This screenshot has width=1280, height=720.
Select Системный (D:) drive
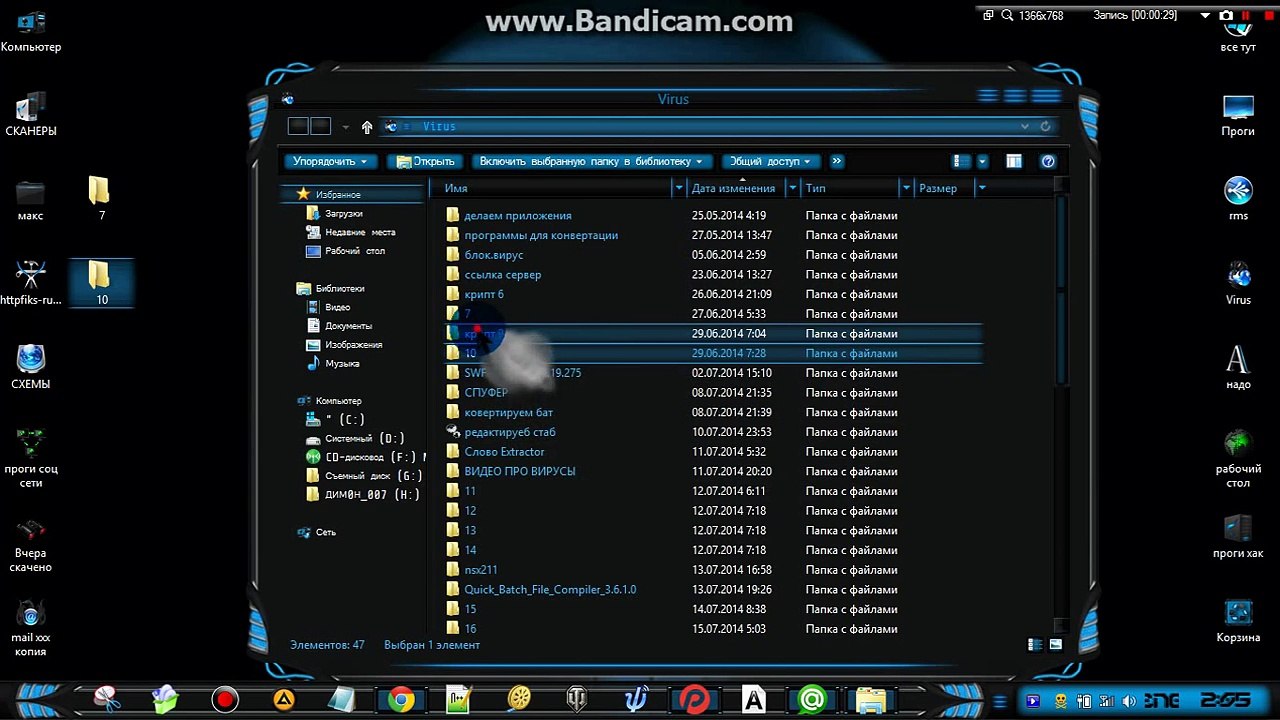click(x=365, y=439)
